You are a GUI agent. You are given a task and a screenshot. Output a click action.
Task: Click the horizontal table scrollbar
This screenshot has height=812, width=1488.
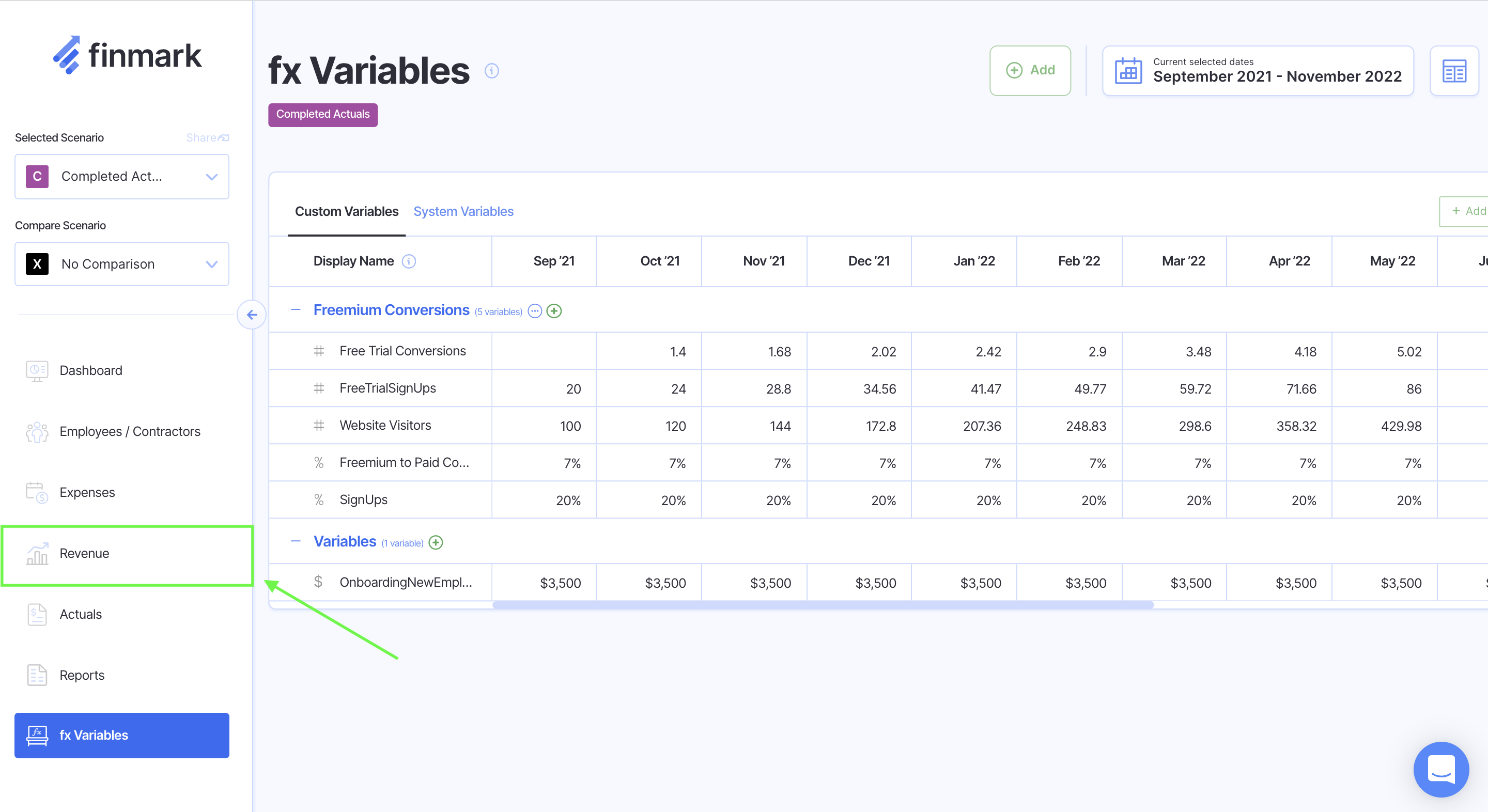pos(823,605)
